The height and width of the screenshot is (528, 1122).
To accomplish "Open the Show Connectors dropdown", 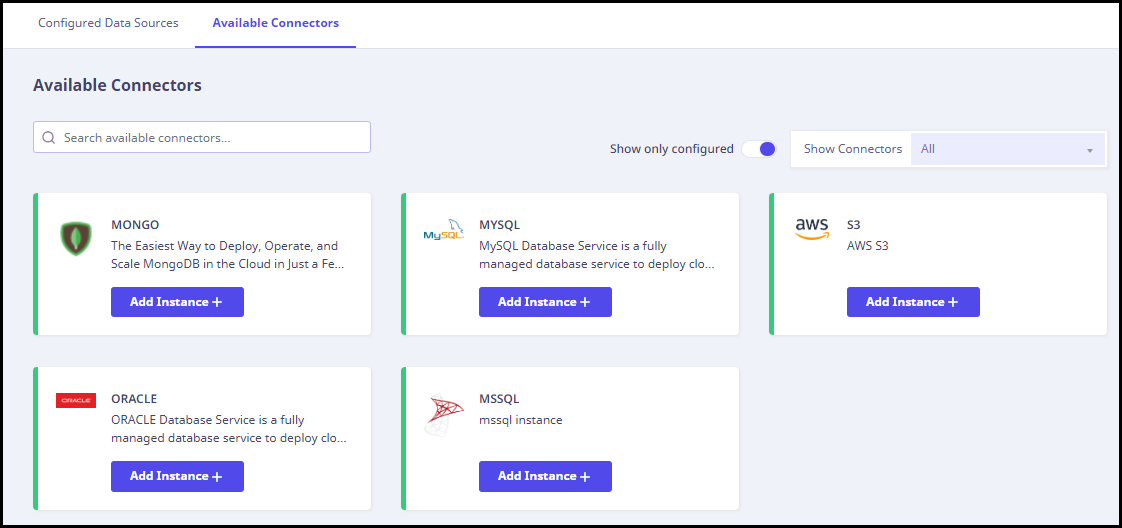I will point(1008,150).
